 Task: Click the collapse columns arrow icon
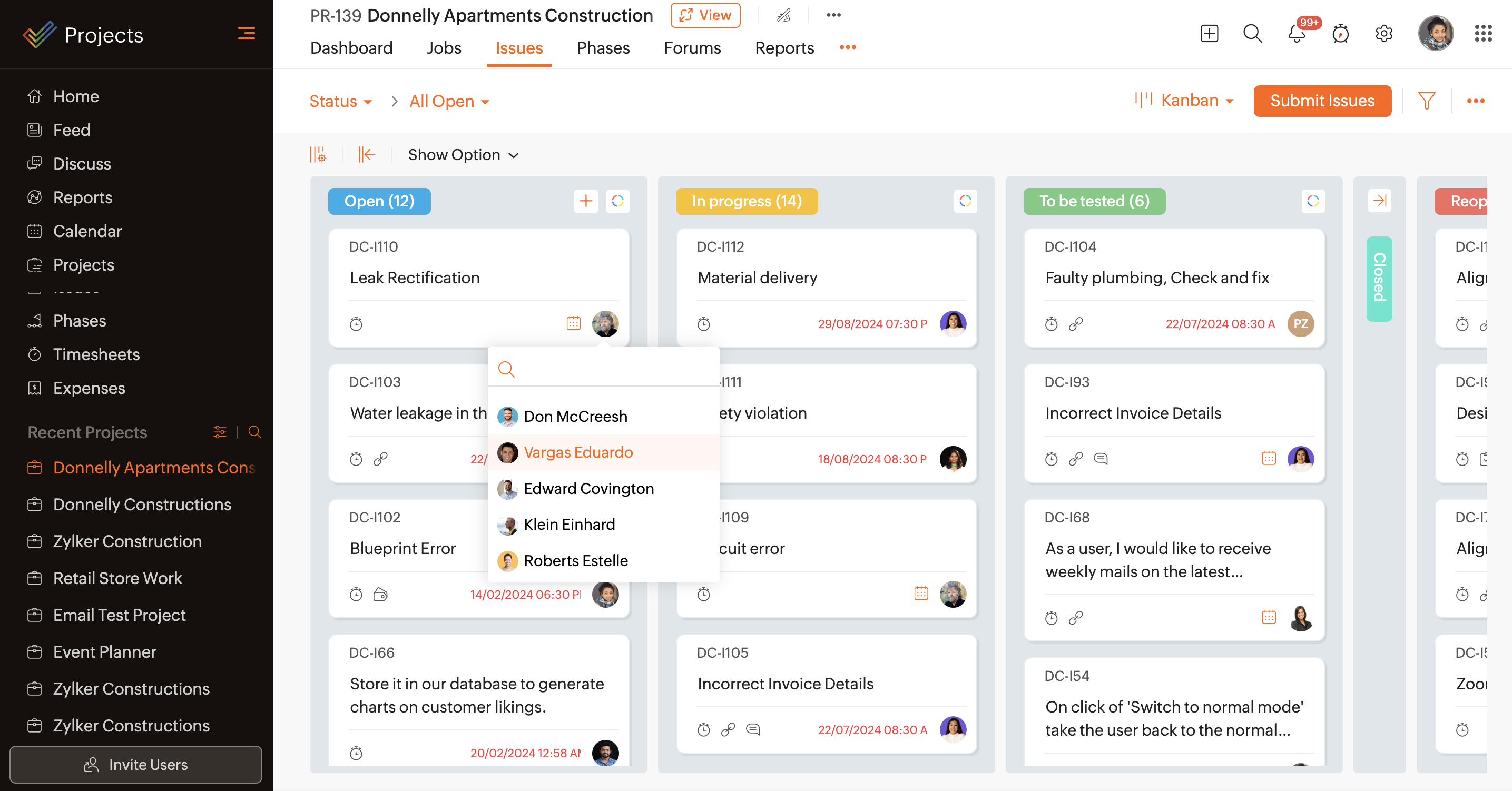click(367, 155)
